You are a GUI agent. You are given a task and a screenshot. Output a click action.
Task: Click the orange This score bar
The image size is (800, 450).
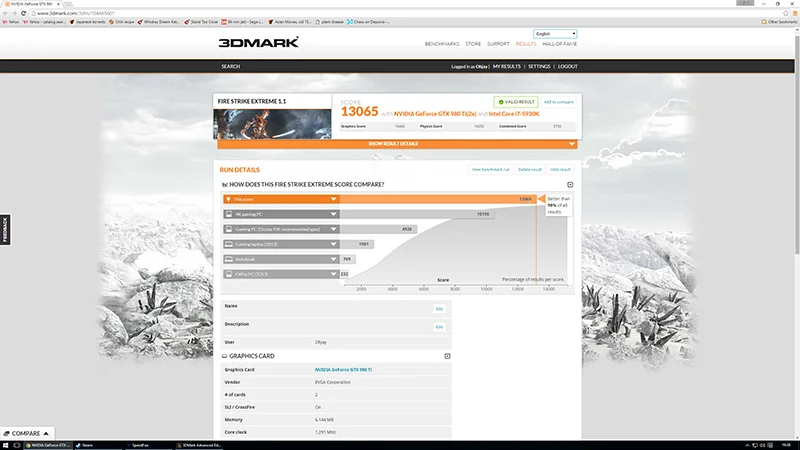click(438, 199)
